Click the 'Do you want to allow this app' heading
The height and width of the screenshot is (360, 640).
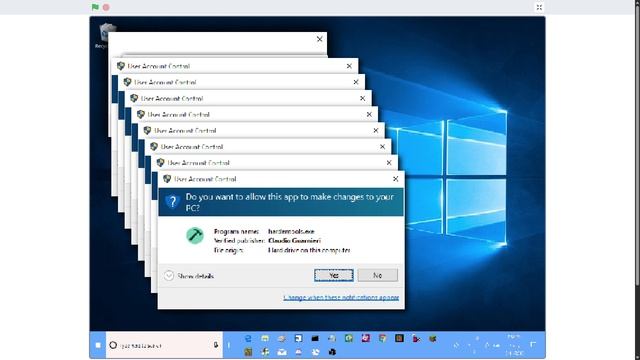pyautogui.click(x=289, y=202)
